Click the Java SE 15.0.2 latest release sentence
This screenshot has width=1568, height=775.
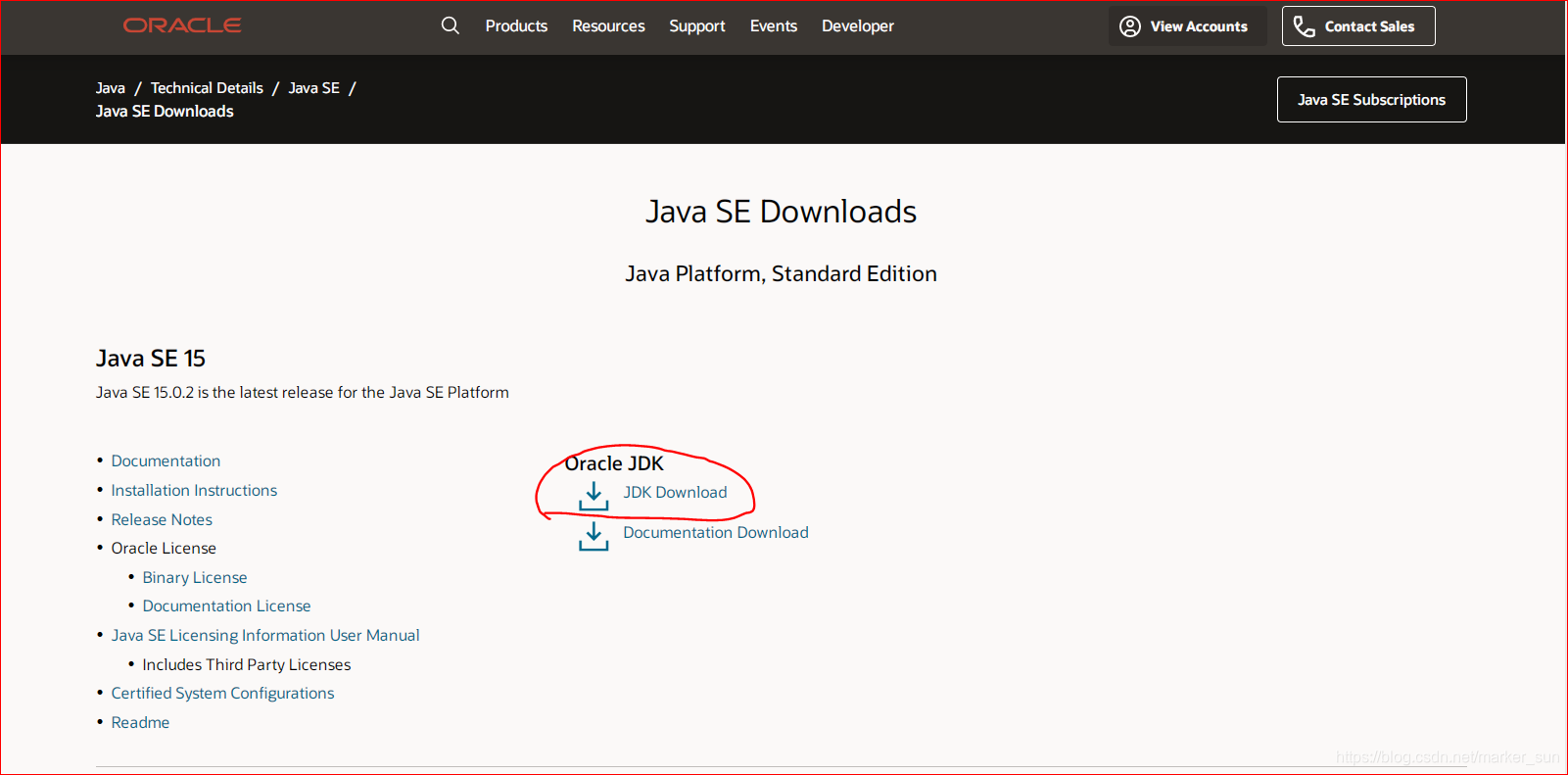click(x=303, y=393)
